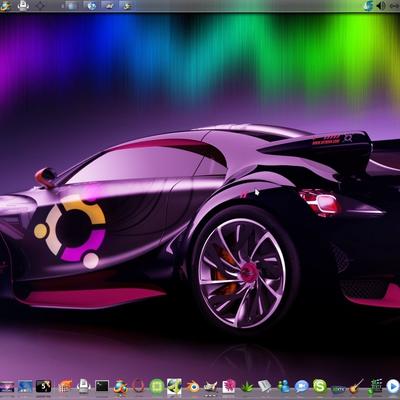Launch Skype from the dock
400x400 pixels.
[x=320, y=386]
